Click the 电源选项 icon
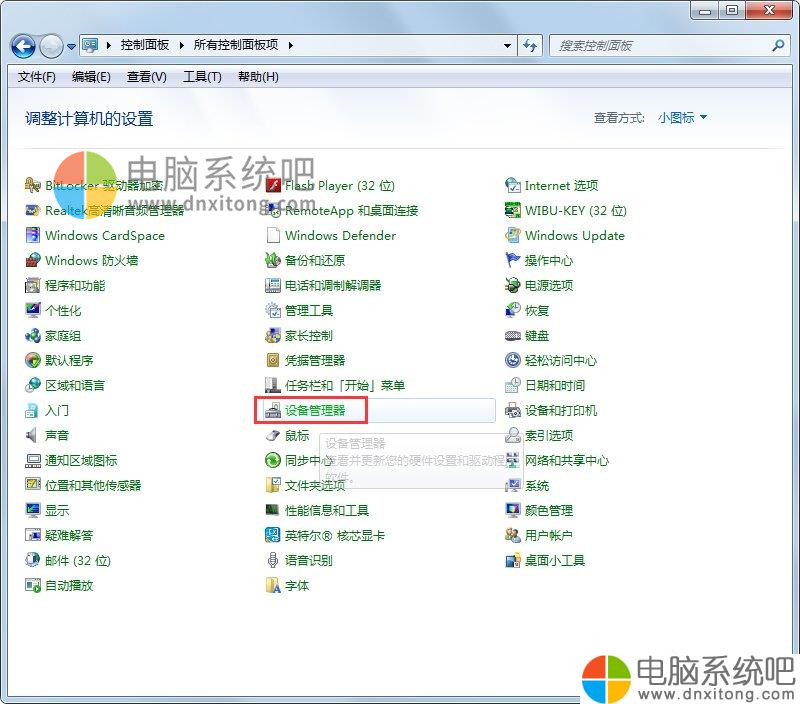Screen dimensions: 800x704 point(513,285)
